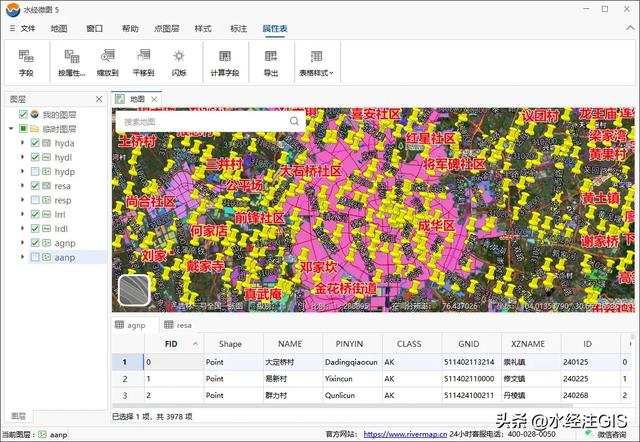Click the hydl layer type icon

47,157
